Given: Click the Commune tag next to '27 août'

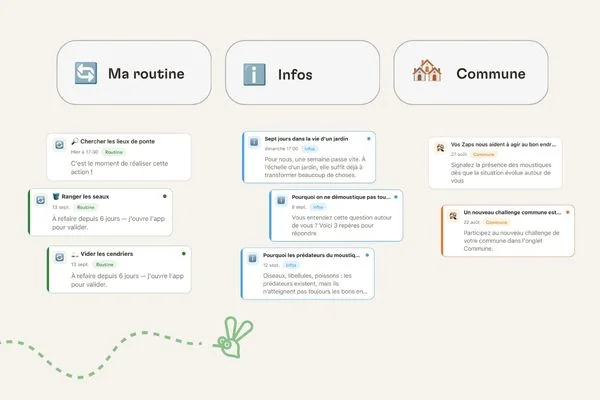Looking at the screenshot, I should (x=484, y=155).
